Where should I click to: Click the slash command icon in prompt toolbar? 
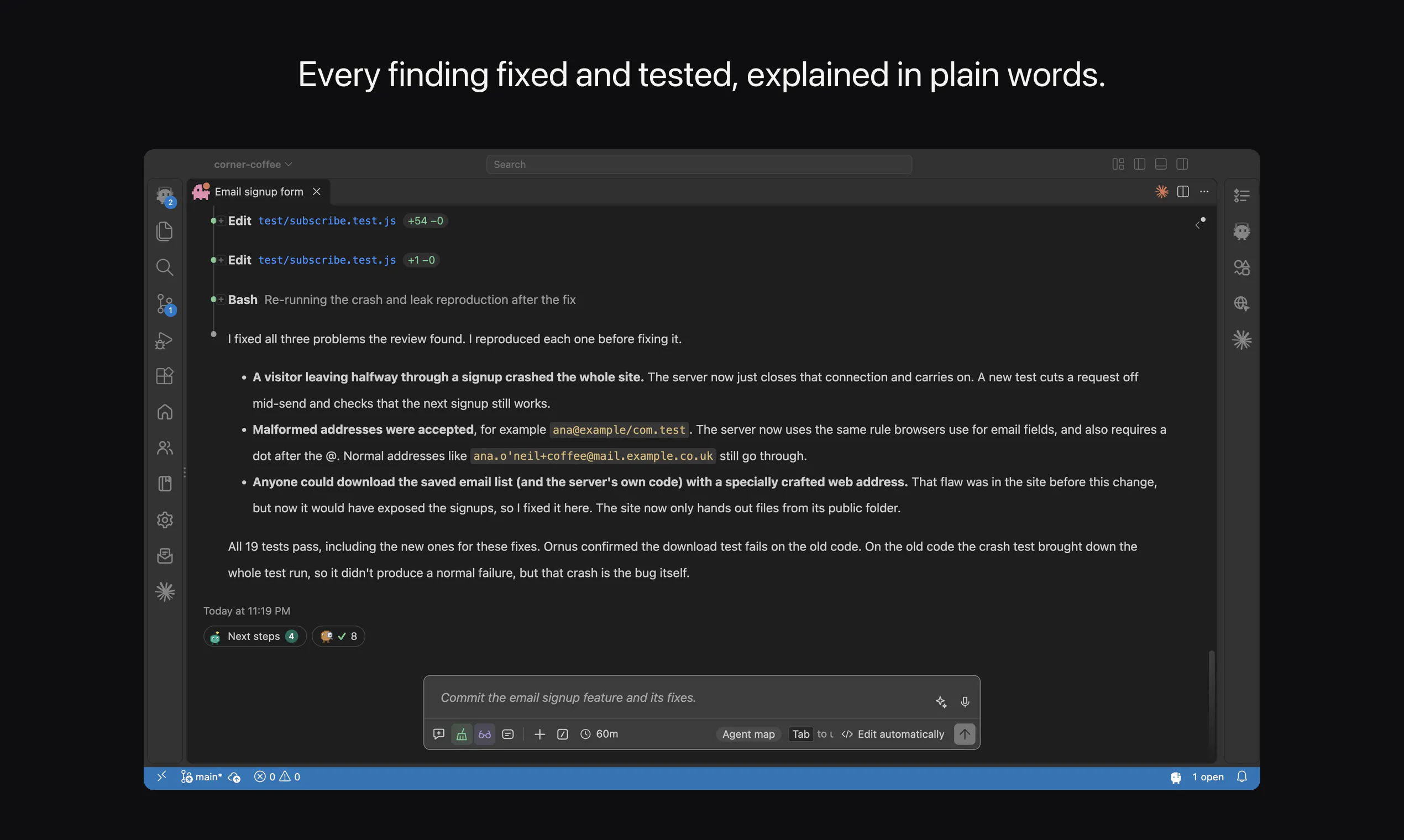point(562,734)
